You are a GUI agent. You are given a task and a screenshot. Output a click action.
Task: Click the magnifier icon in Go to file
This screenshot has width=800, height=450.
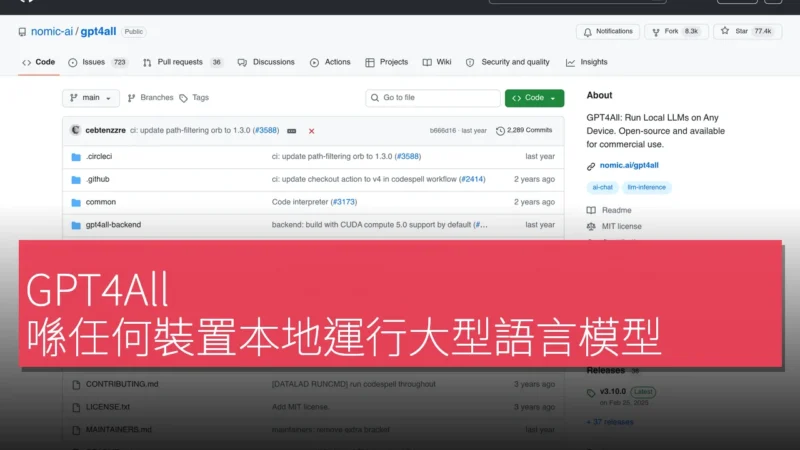pos(375,98)
